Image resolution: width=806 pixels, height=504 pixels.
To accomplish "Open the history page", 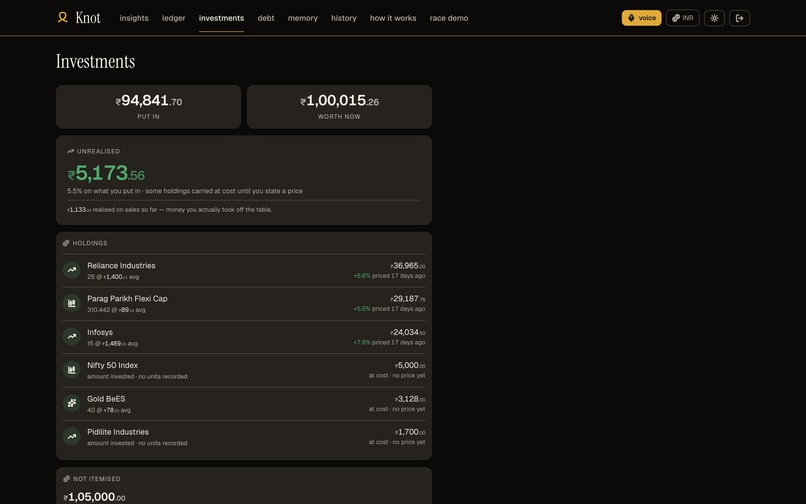I will [x=344, y=18].
